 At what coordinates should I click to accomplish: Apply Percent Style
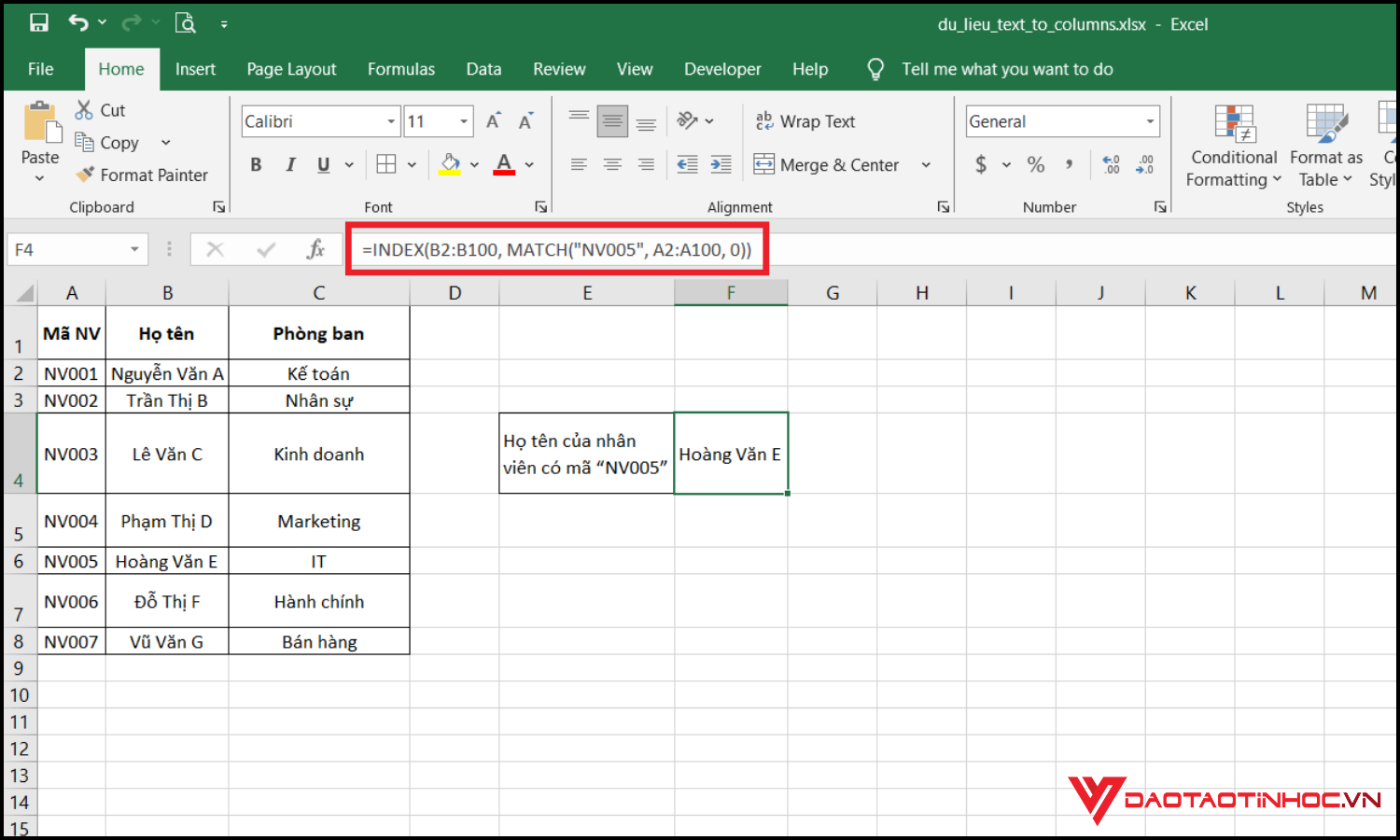click(x=1035, y=165)
